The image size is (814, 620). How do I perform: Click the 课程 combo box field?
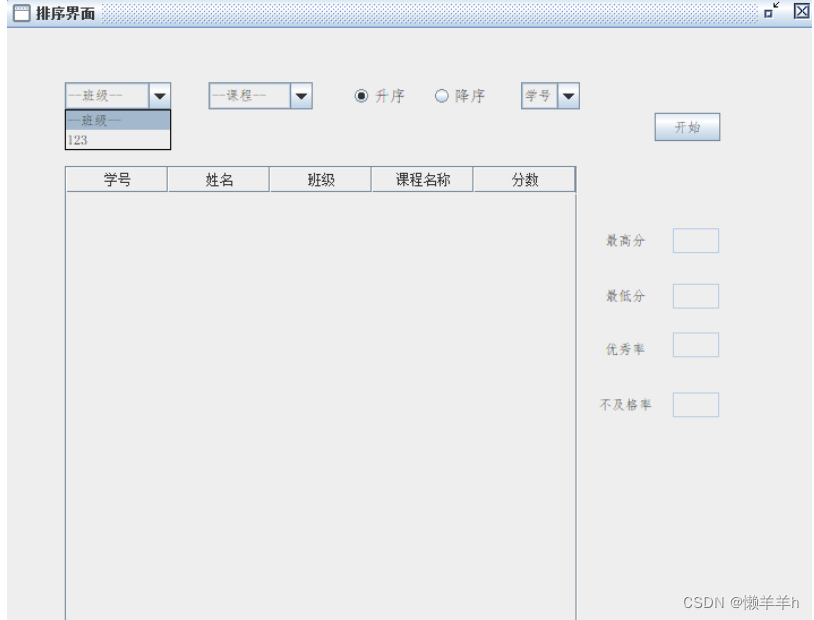pos(250,96)
